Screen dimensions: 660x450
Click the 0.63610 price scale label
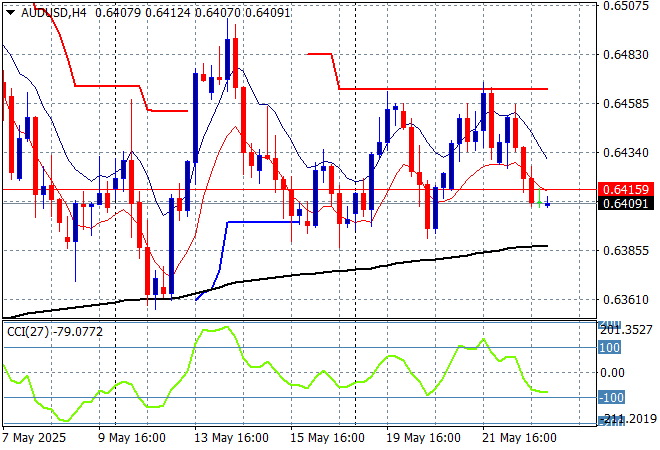click(625, 300)
